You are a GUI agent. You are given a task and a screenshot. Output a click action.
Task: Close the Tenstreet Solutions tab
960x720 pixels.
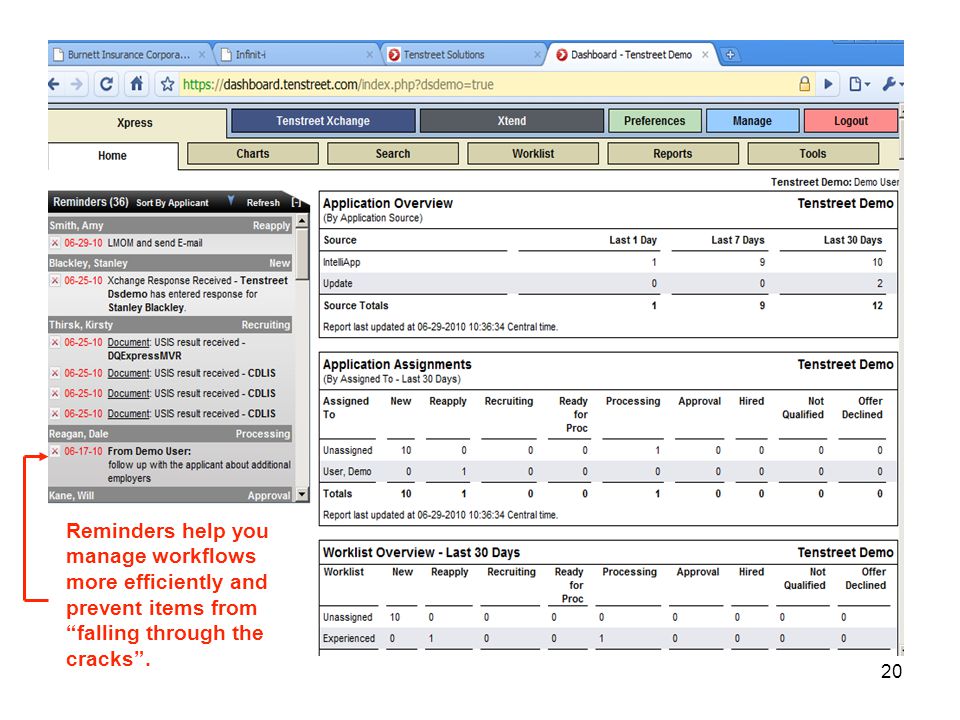coord(537,54)
